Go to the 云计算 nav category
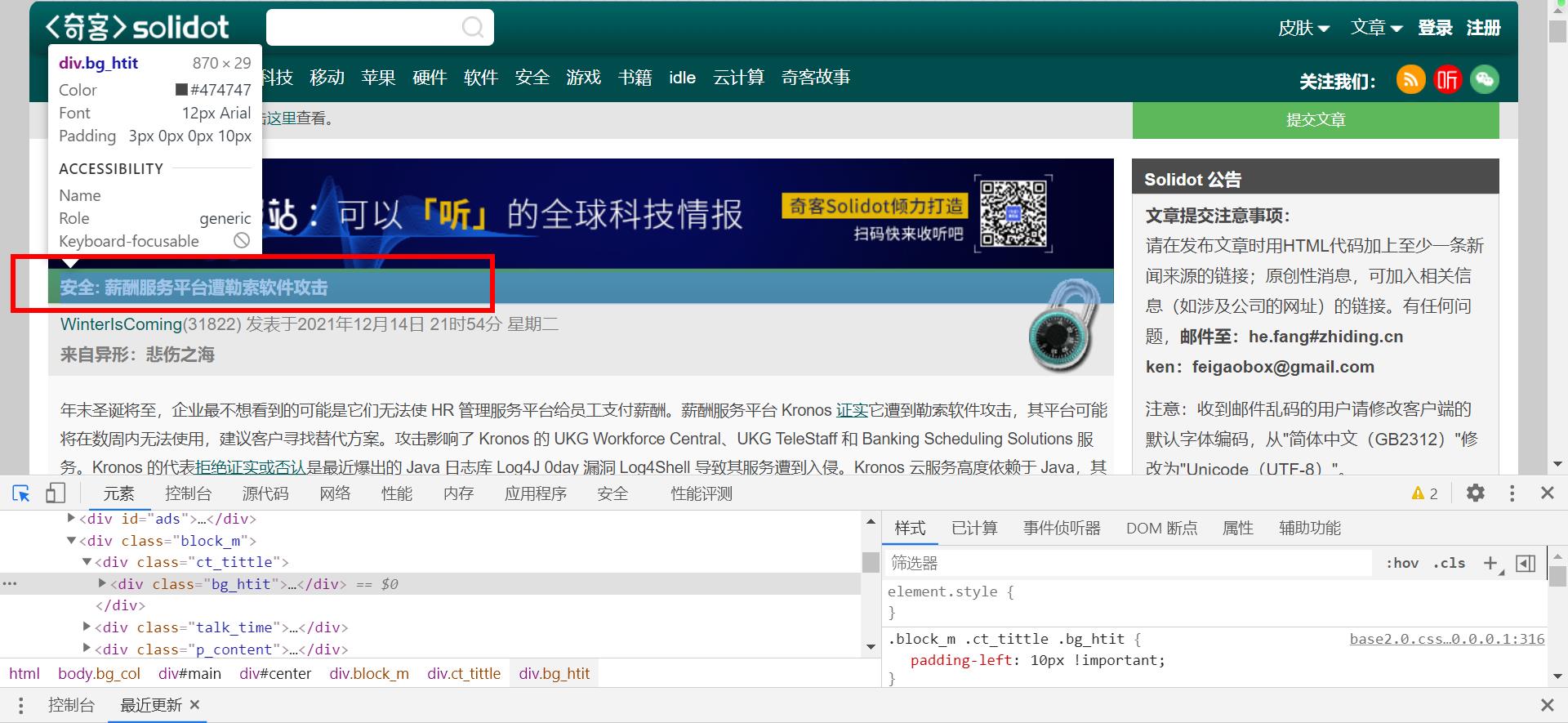 [739, 78]
